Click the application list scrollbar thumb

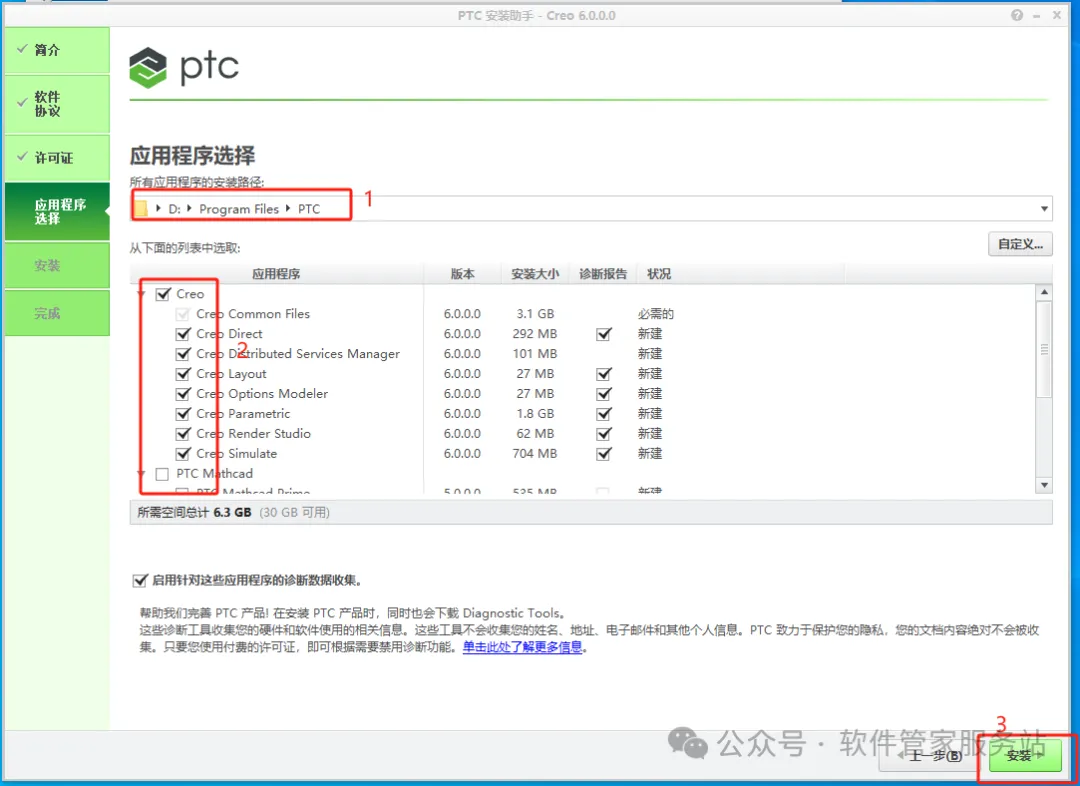pyautogui.click(x=1044, y=349)
